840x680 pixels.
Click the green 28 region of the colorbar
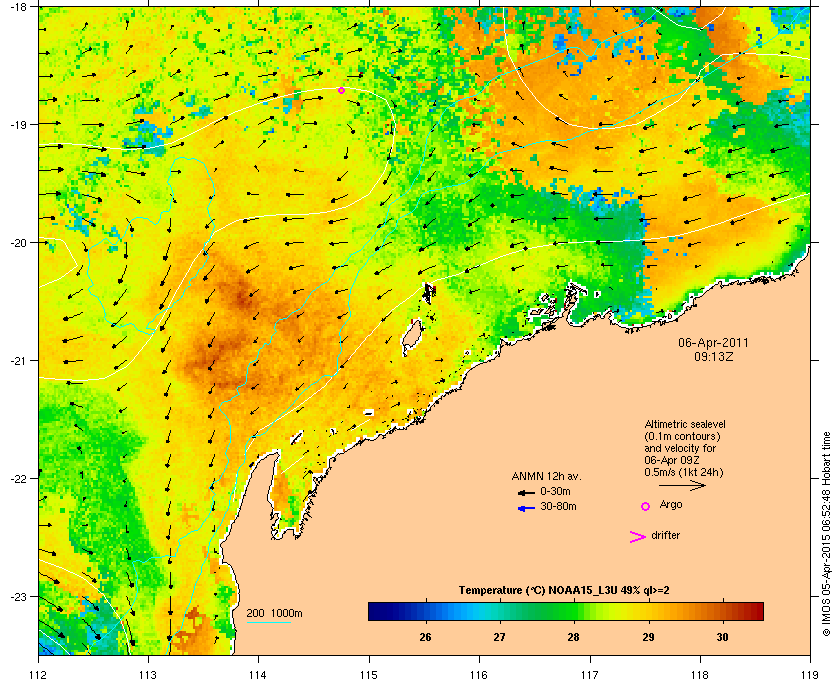tap(574, 611)
